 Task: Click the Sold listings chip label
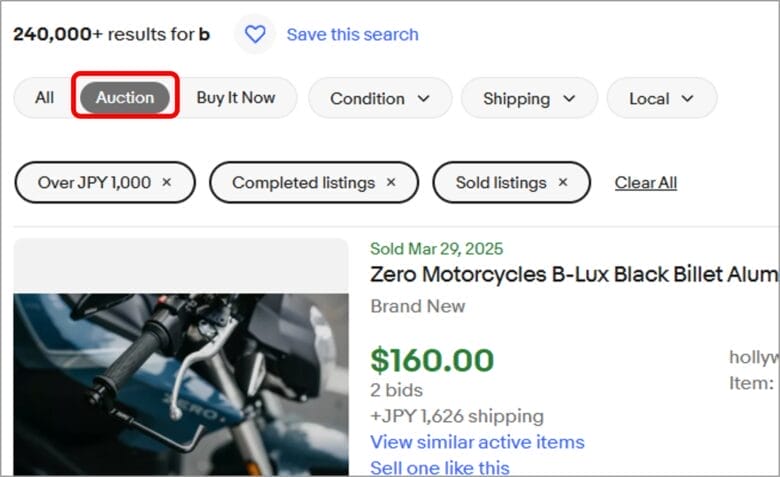[x=501, y=182]
